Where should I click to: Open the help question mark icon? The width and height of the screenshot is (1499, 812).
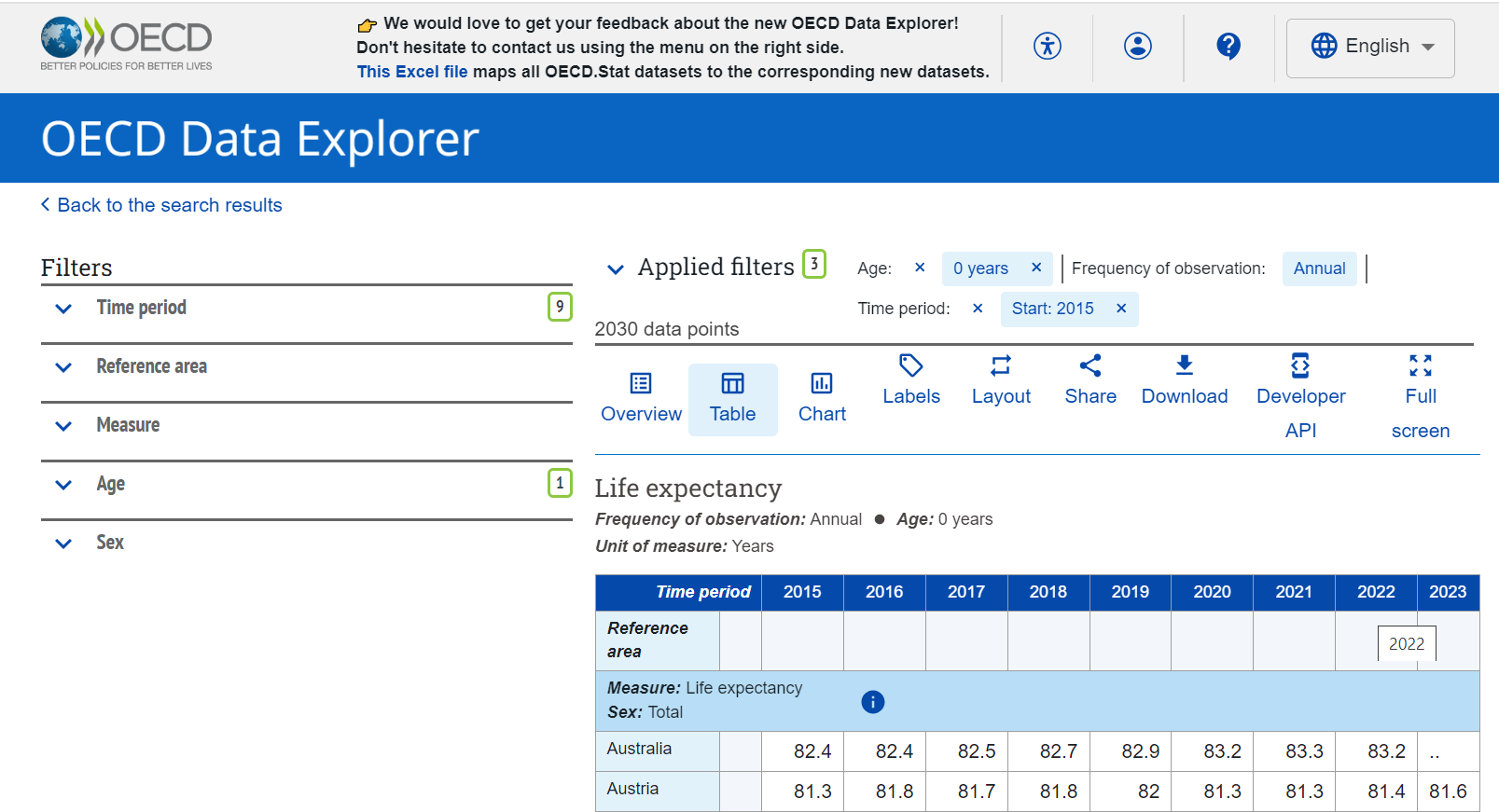[1228, 46]
